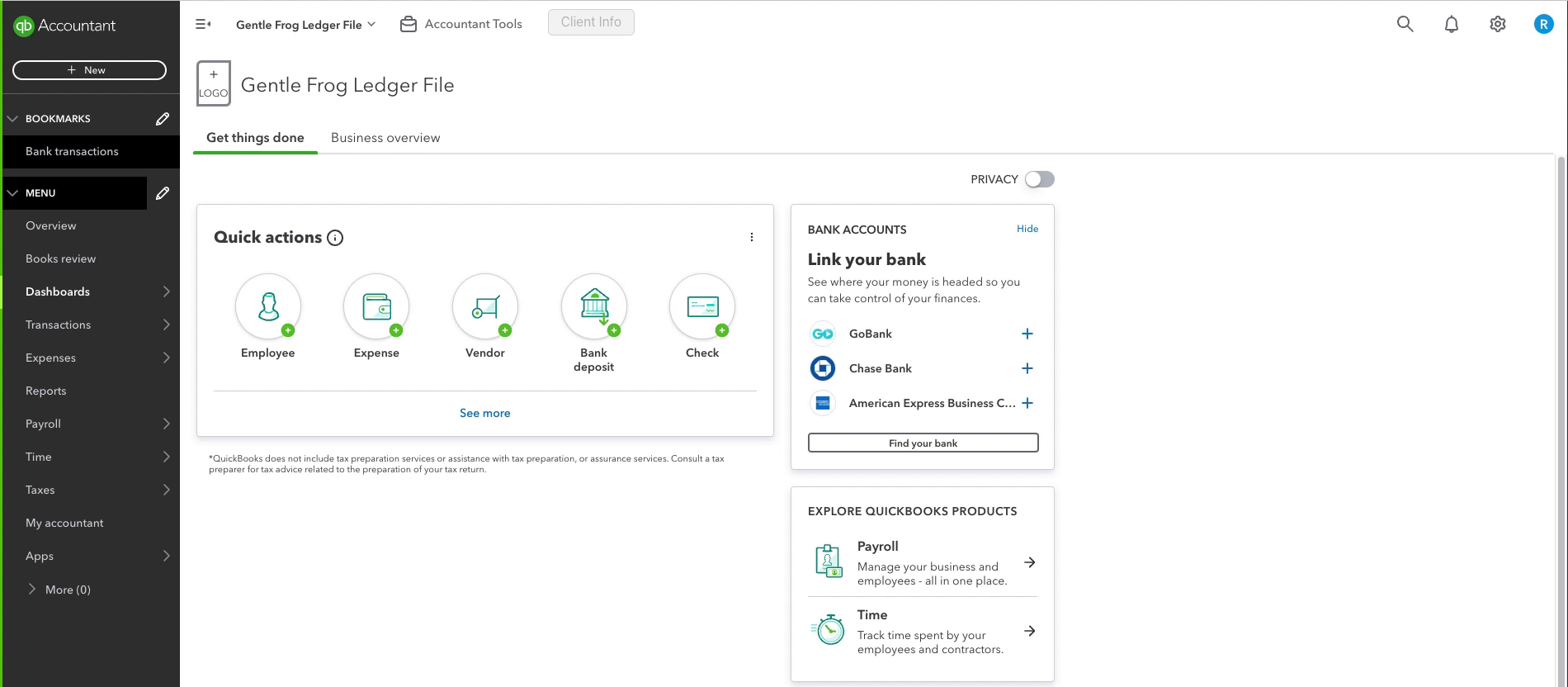Expand the Apps submenu arrow
The width and height of the screenshot is (1568, 687).
[166, 556]
